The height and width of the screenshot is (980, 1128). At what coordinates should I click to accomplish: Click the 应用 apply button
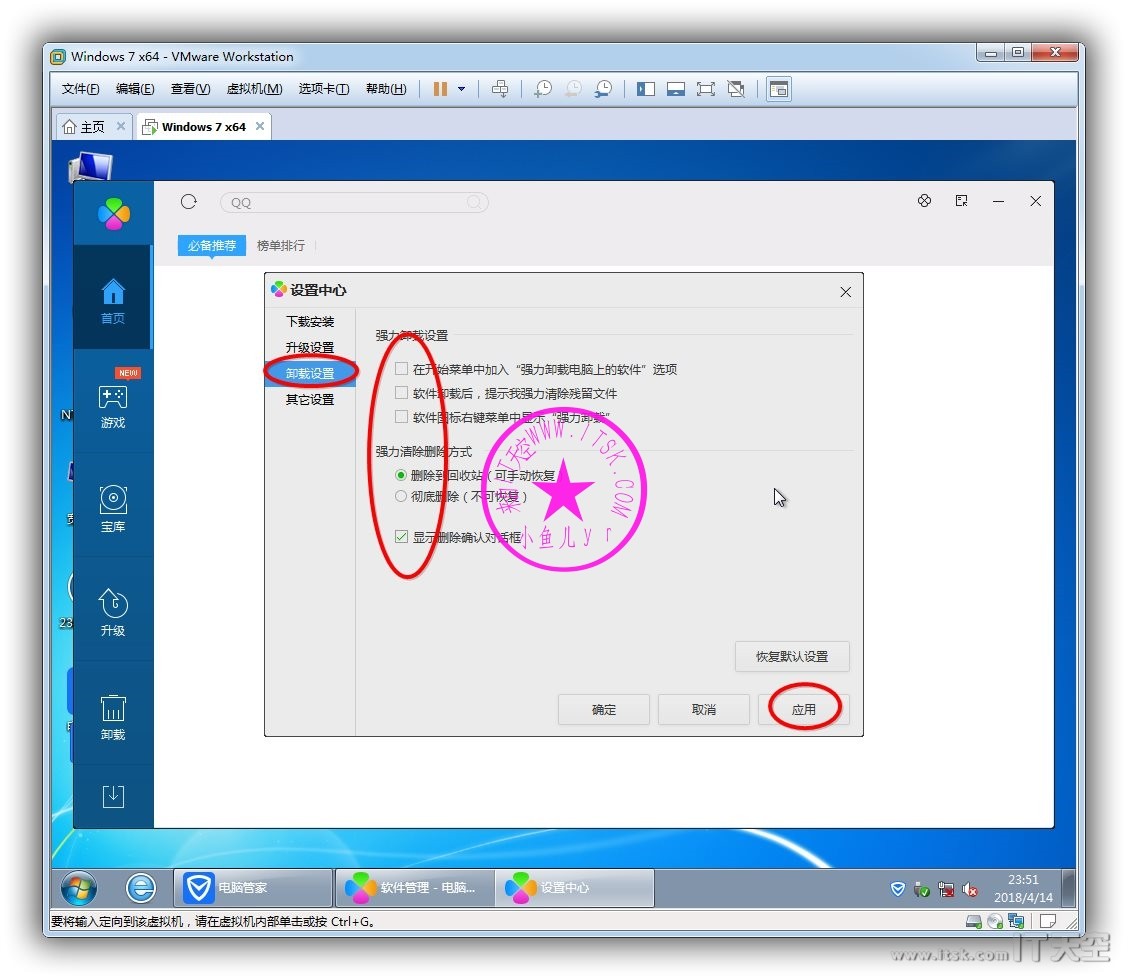click(x=804, y=709)
